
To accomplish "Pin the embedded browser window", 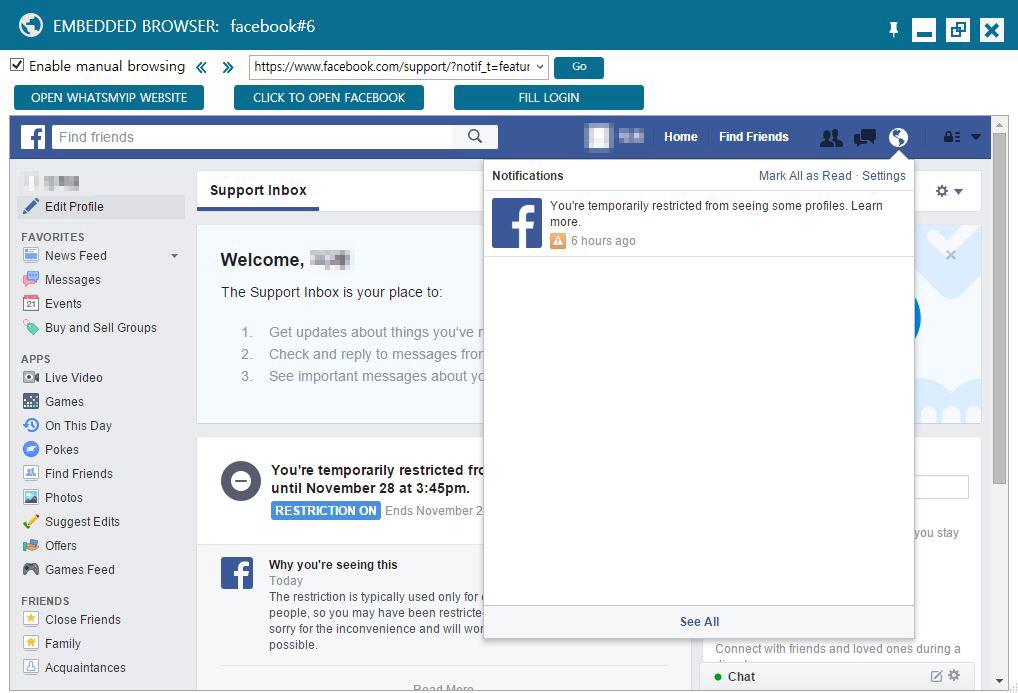I will 893,29.
